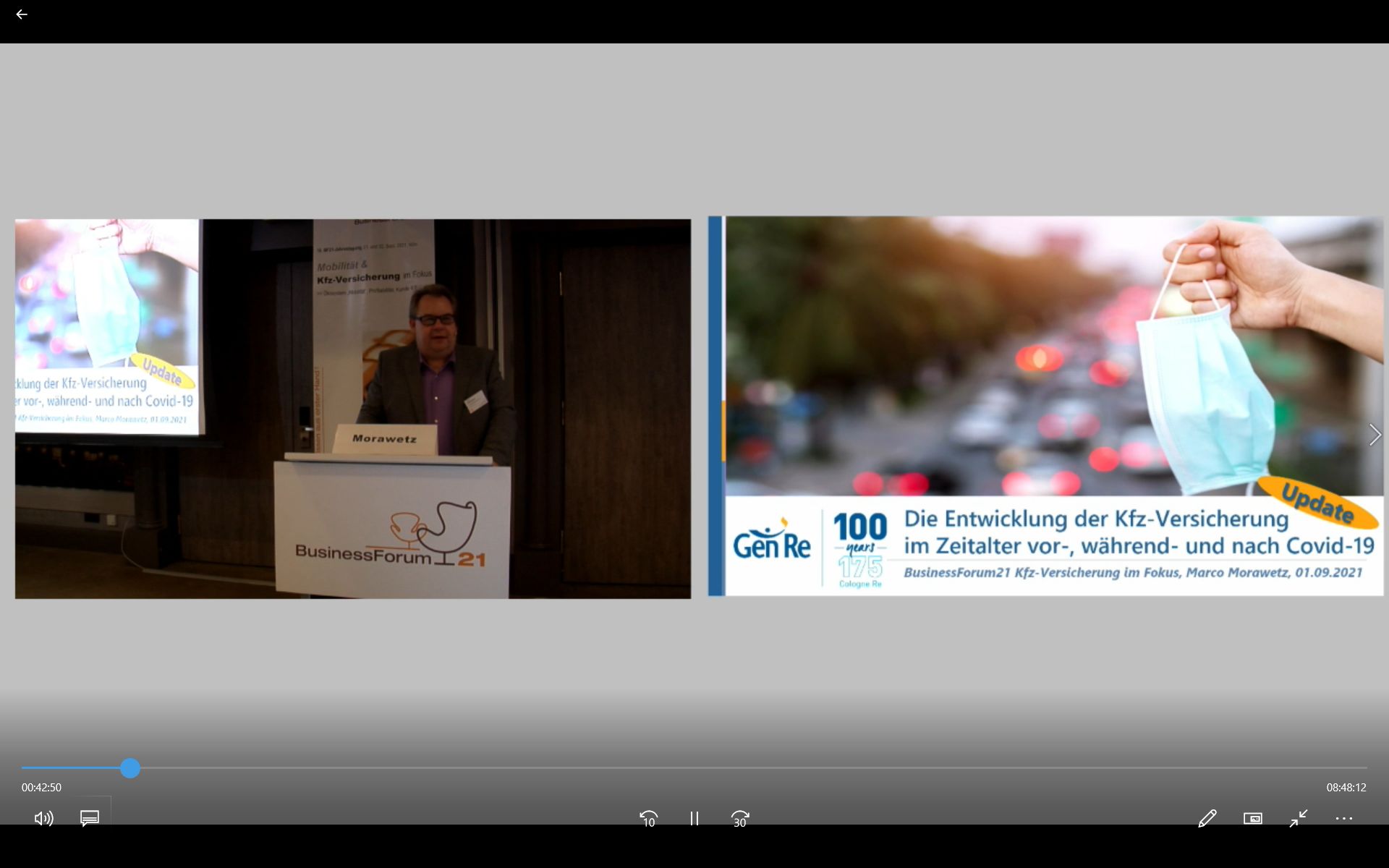Open the pencil edit tool

click(1207, 818)
